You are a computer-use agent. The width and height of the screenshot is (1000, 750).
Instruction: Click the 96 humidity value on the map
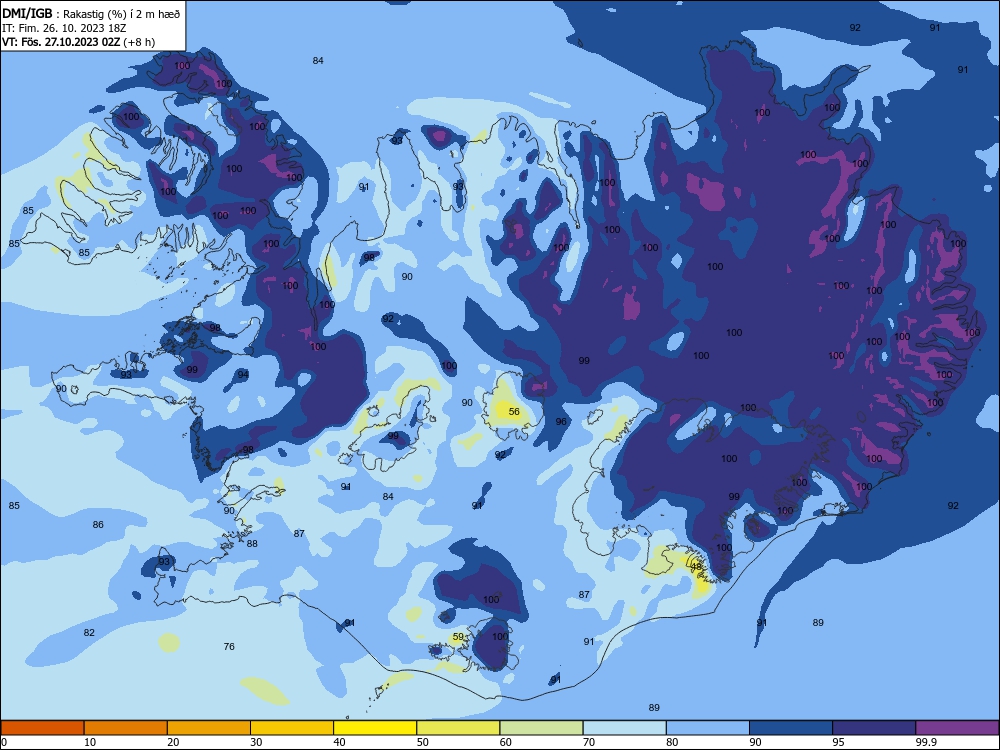tap(561, 422)
